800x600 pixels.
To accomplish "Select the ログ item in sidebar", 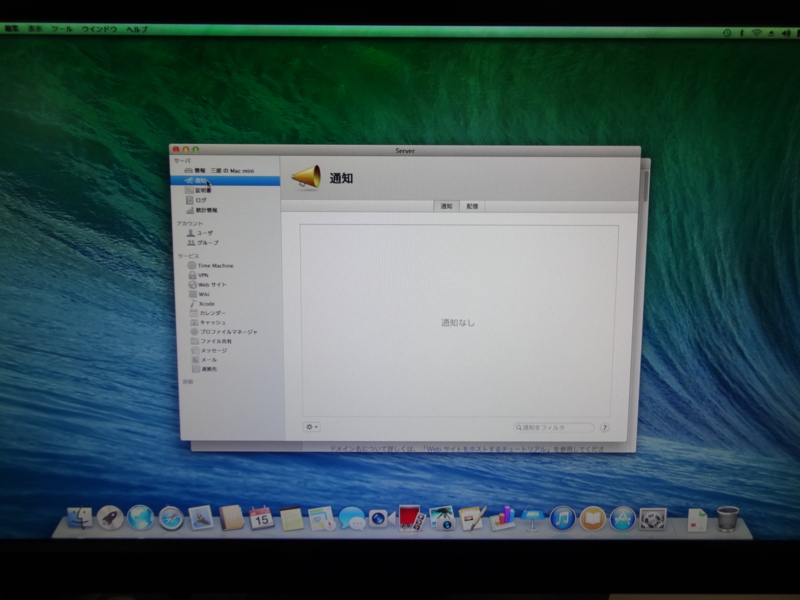I will click(196, 200).
